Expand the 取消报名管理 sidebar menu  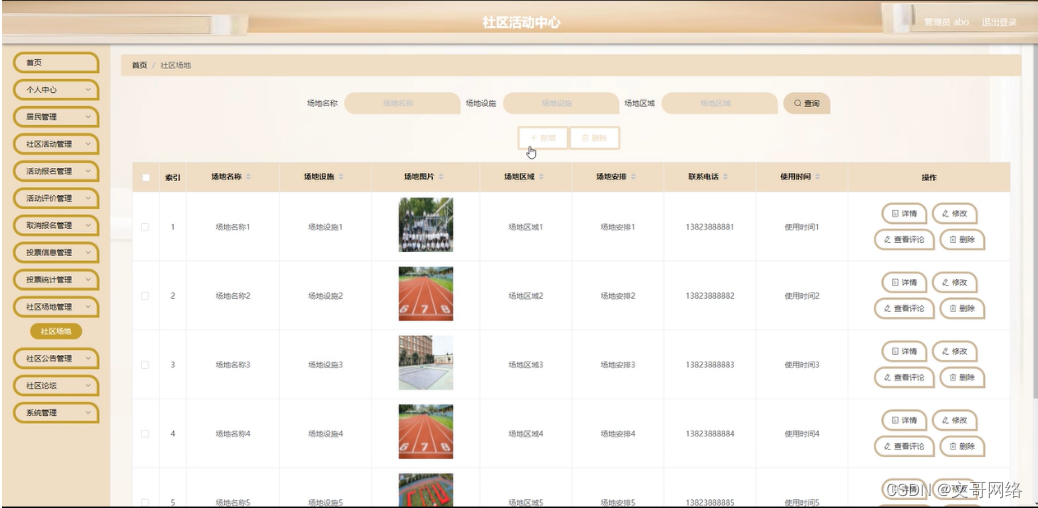click(x=56, y=226)
